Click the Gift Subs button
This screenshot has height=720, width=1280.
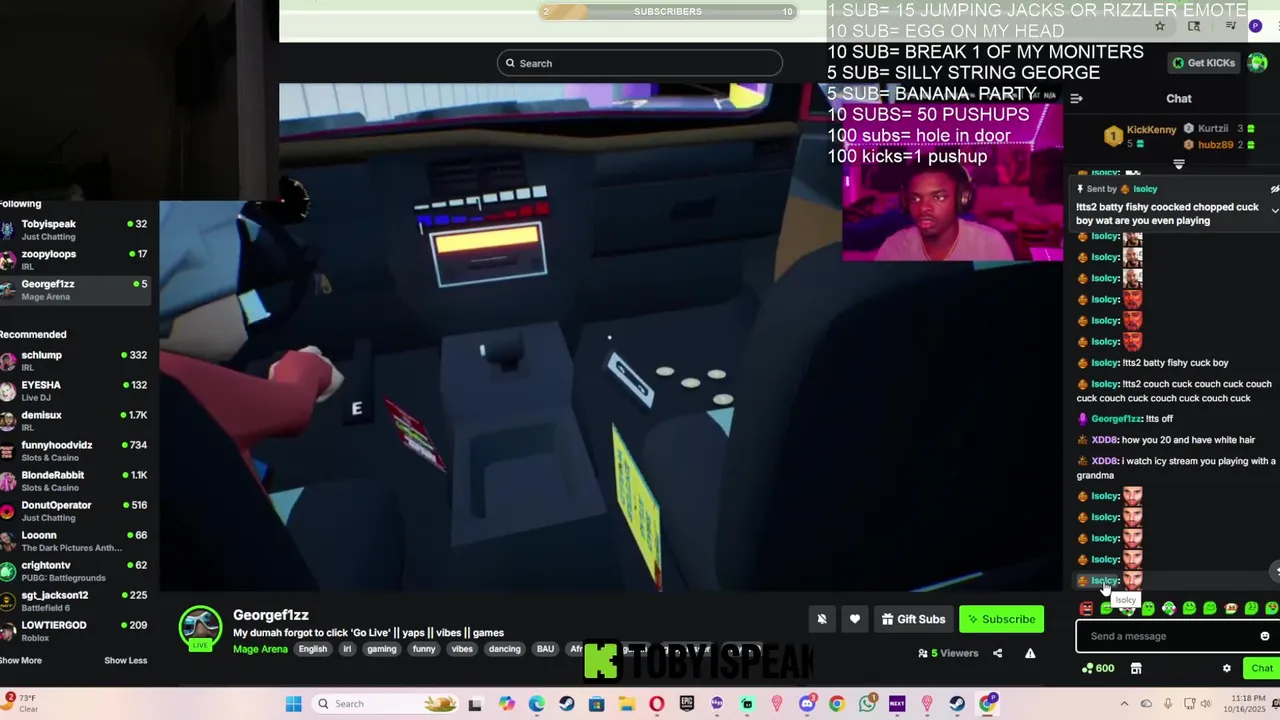point(913,619)
